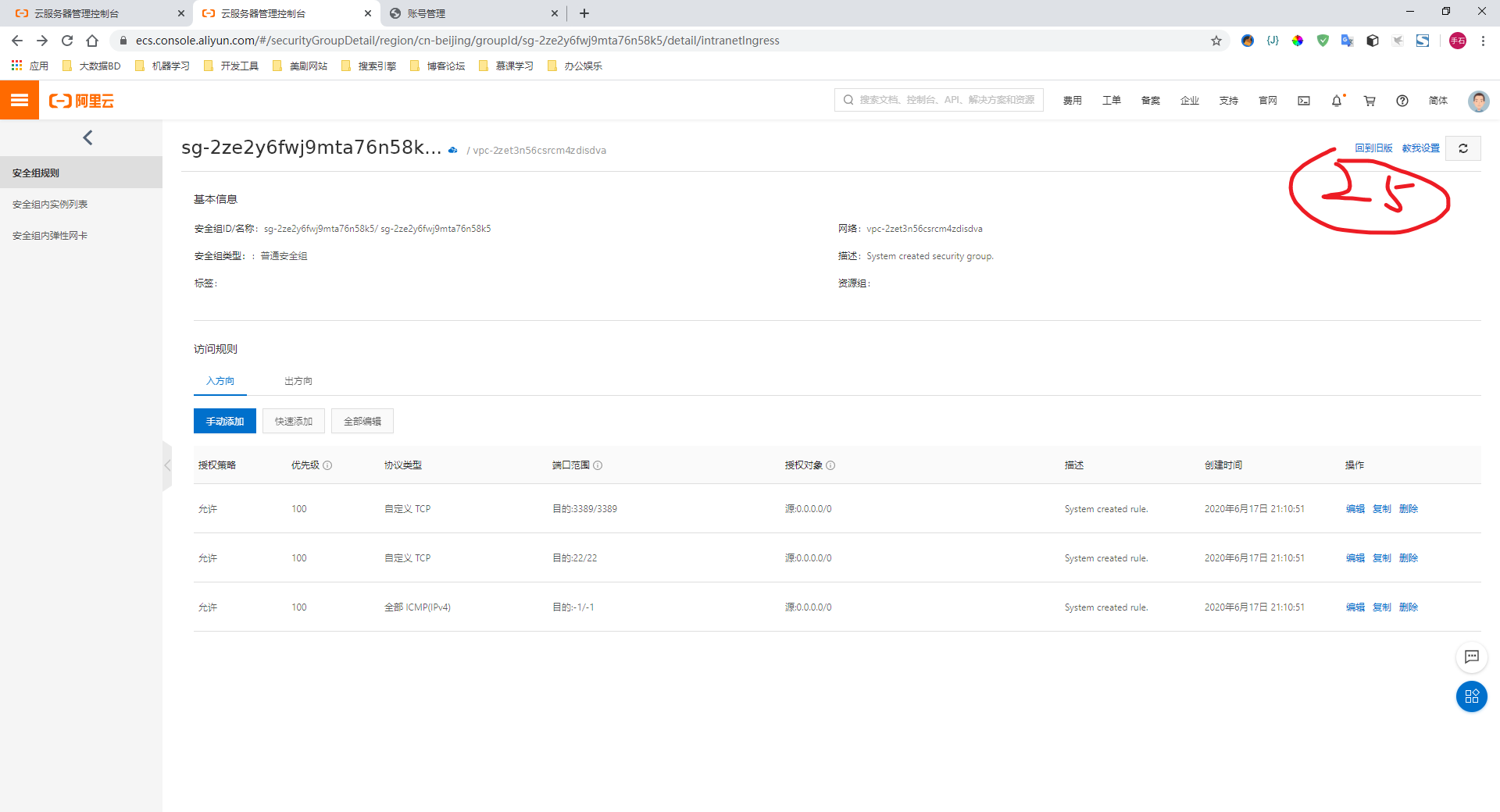Open the 慕课学习 bookmark folder
The width and height of the screenshot is (1500, 812).
point(506,66)
